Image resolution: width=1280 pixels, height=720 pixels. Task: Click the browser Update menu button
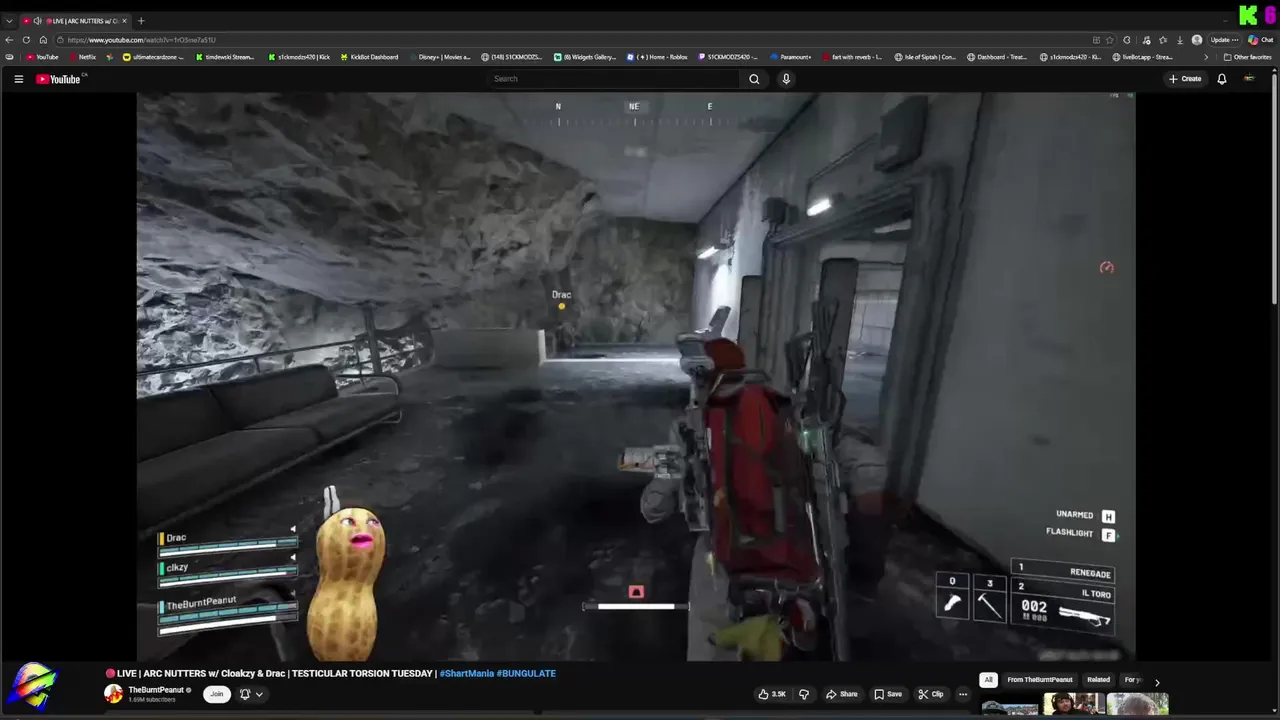pos(1224,40)
